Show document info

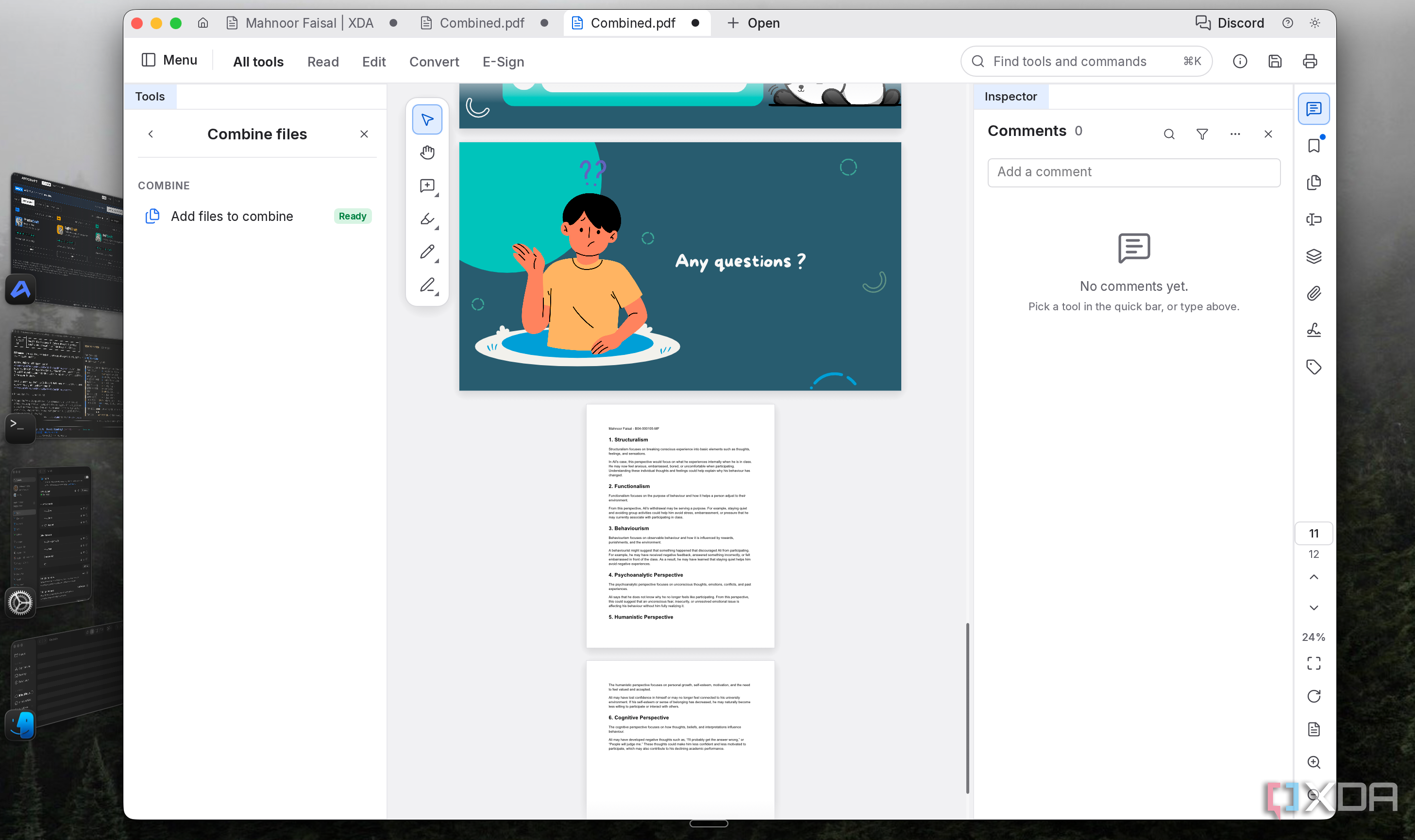1240,61
